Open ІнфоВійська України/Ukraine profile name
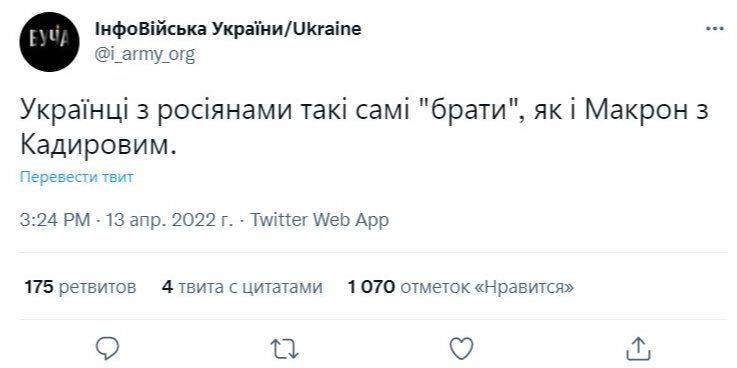 pyautogui.click(x=228, y=29)
